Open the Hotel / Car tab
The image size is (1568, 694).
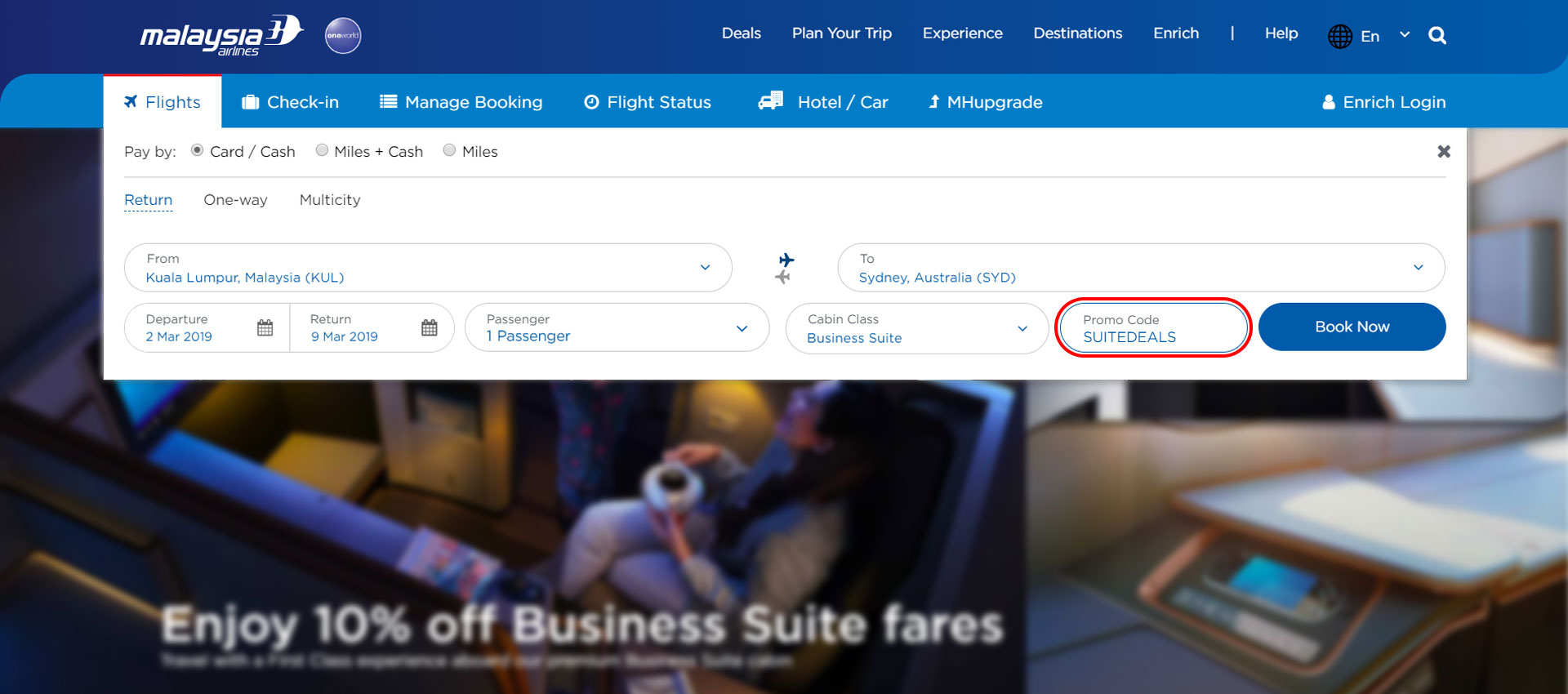click(823, 102)
